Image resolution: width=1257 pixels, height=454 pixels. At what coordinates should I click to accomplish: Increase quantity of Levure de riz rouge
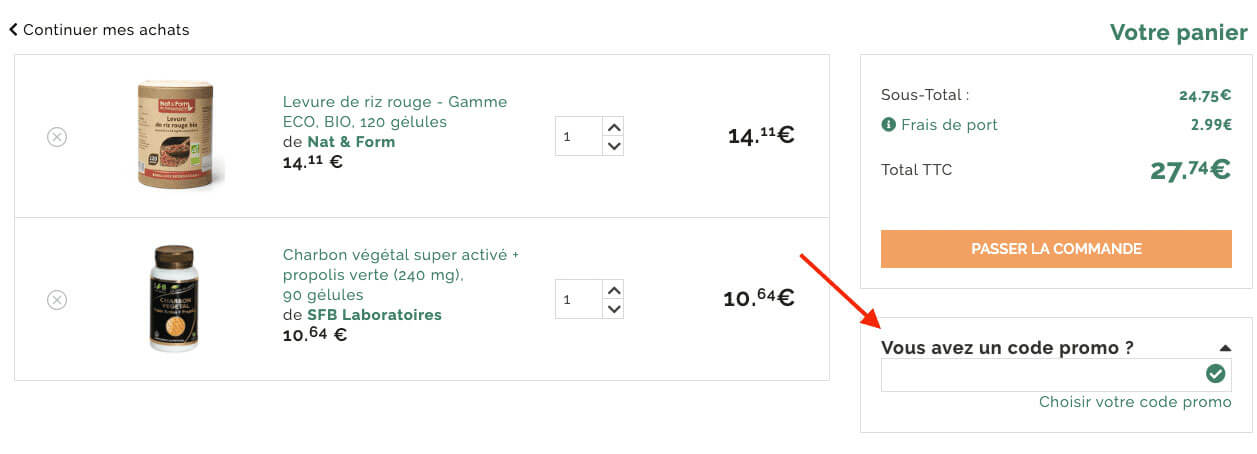click(614, 126)
